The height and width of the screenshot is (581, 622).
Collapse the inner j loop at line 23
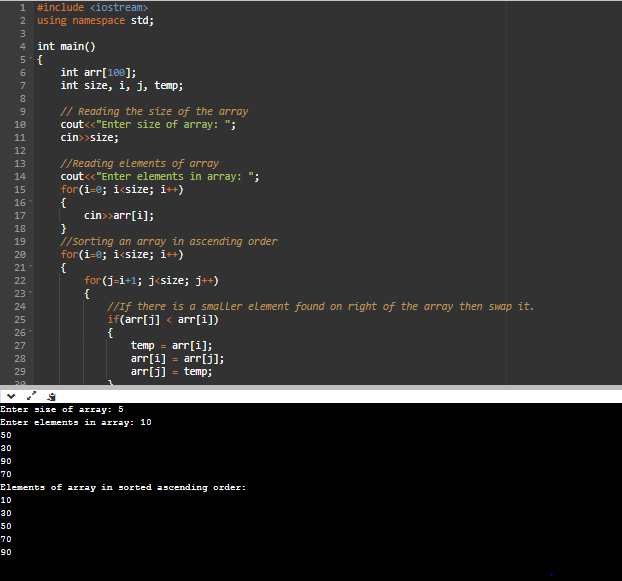tap(28, 294)
